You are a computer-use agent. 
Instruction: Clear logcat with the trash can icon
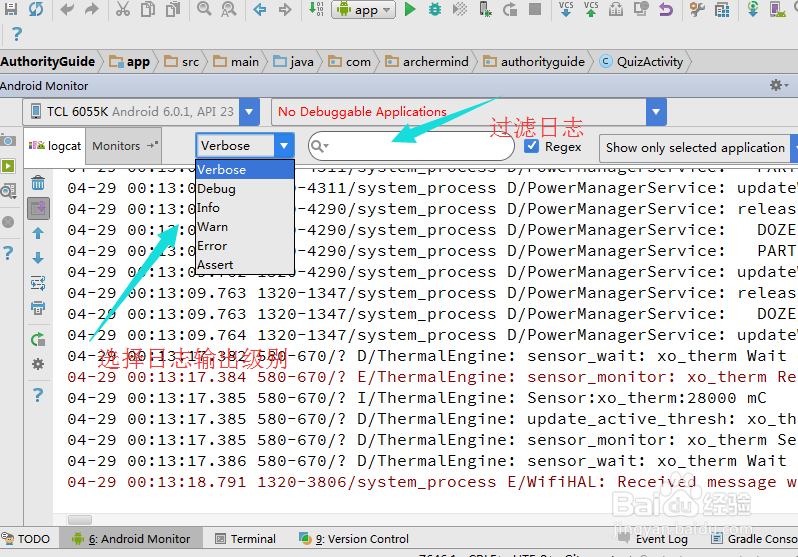coord(38,183)
